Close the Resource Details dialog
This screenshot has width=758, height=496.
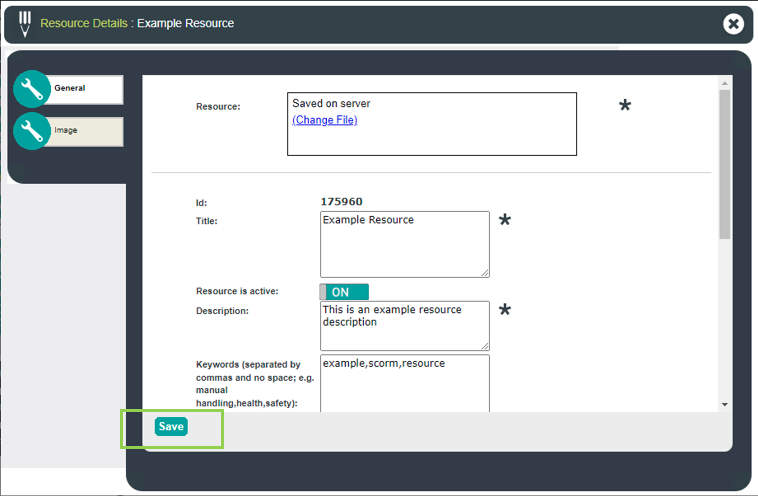pos(733,23)
